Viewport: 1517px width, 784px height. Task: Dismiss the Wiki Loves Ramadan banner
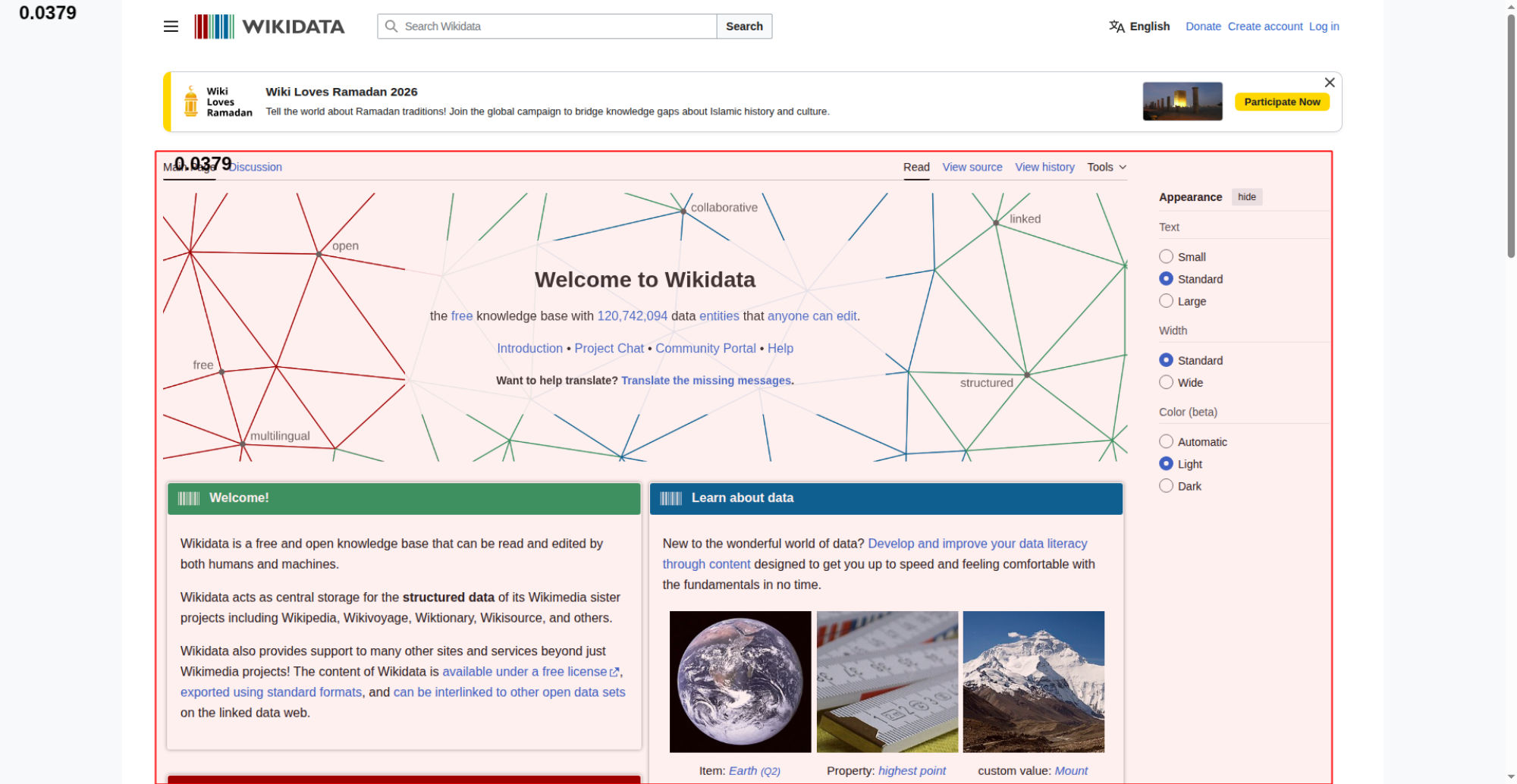point(1329,83)
